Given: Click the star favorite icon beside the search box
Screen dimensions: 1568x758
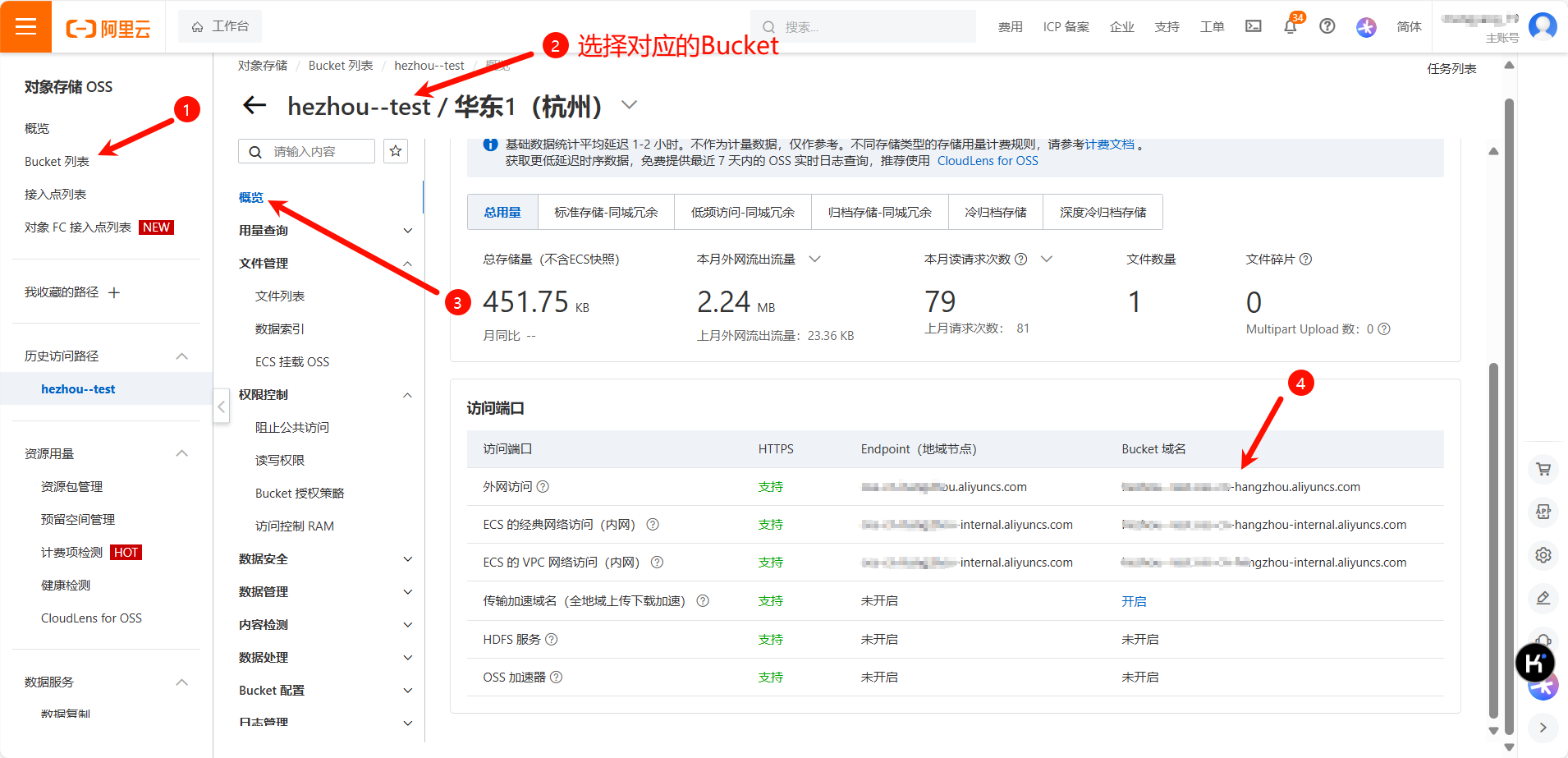Looking at the screenshot, I should [x=396, y=151].
